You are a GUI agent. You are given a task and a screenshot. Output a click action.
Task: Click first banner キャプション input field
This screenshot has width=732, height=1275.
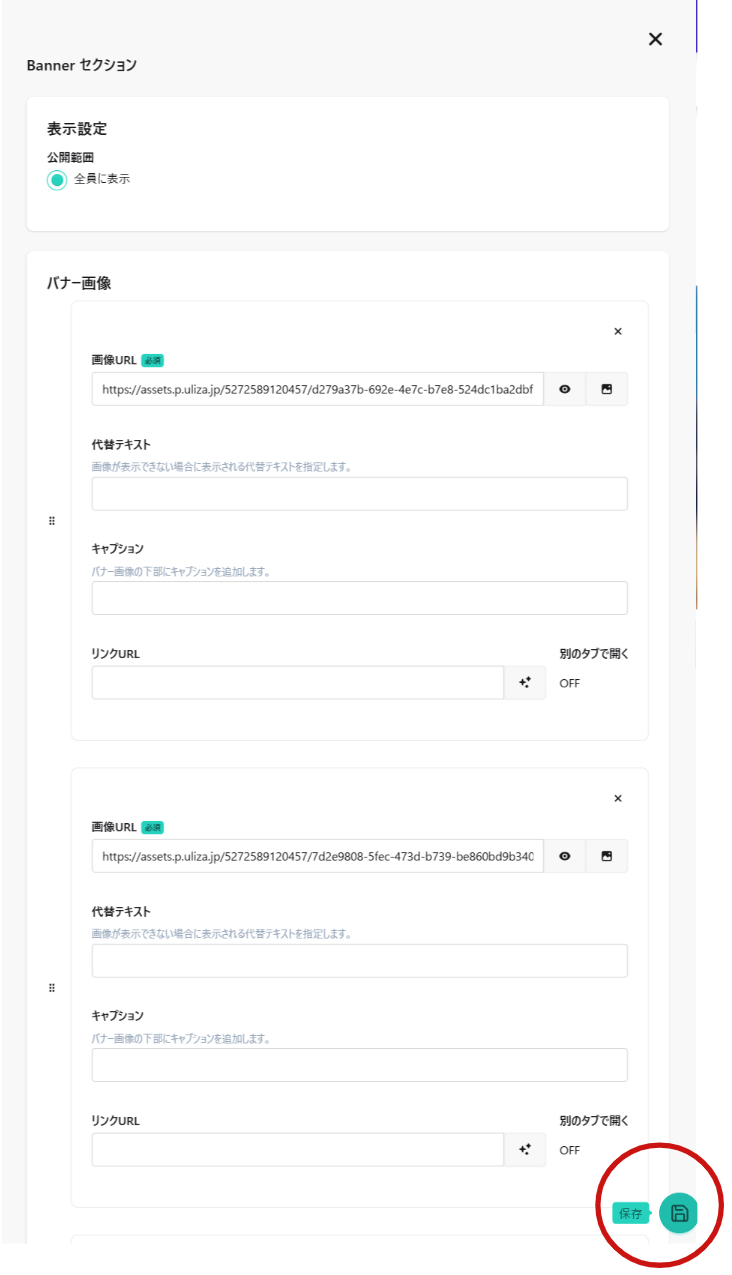(x=359, y=598)
